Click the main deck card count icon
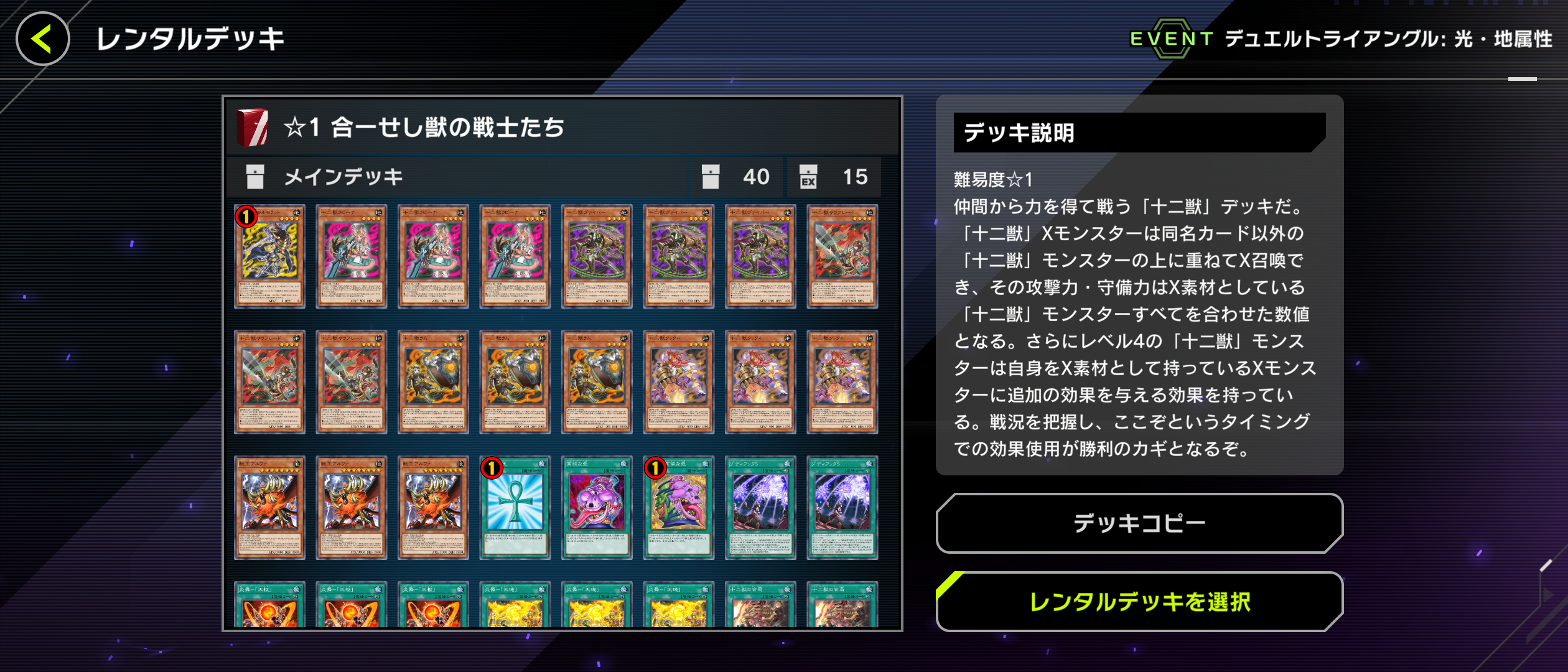The height and width of the screenshot is (672, 1568). point(710,177)
